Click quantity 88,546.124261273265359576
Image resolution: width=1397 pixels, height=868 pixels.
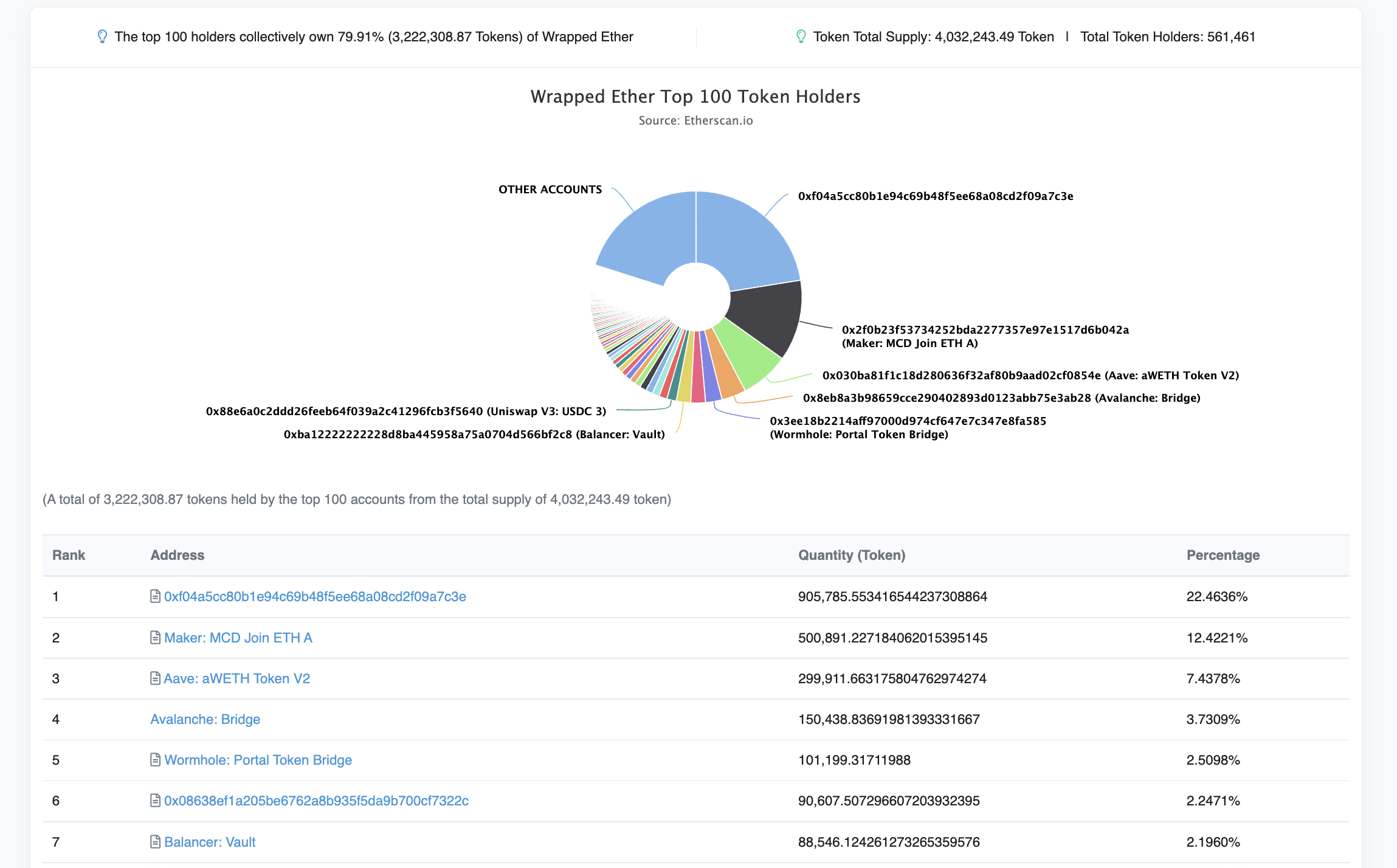889,842
